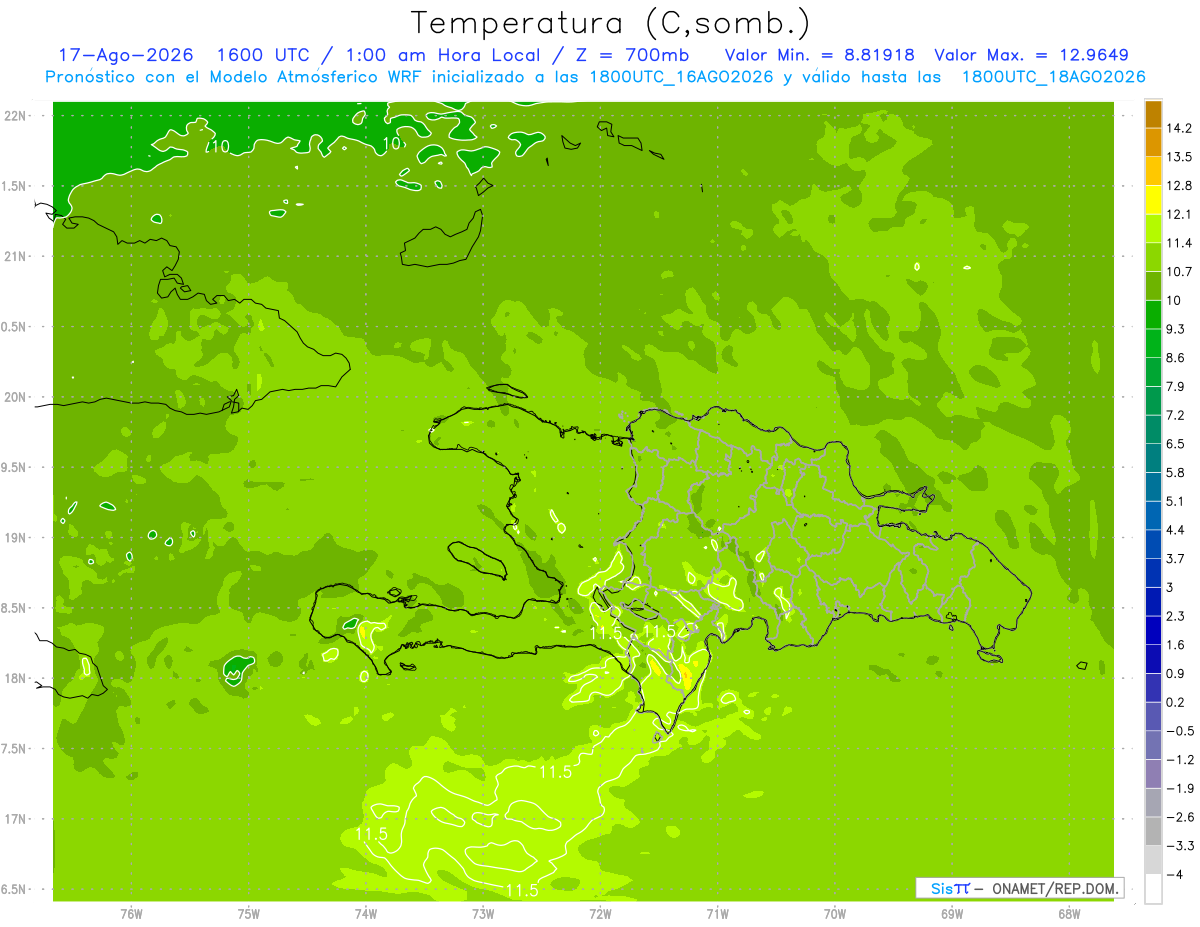Click the 10.7 colorbar value
Viewport: 1200px width, 927px height.
pos(1180,272)
